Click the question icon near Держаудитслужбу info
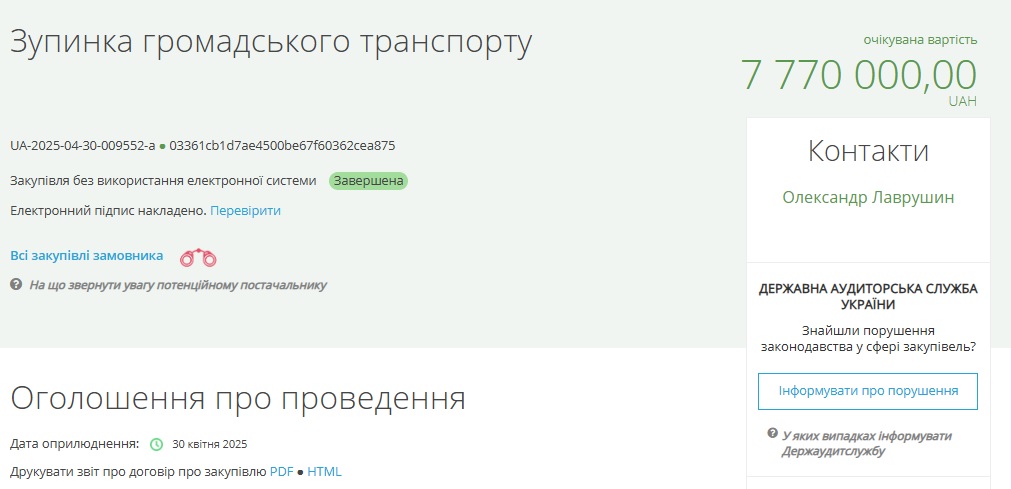The width and height of the screenshot is (1011, 489). [x=772, y=433]
